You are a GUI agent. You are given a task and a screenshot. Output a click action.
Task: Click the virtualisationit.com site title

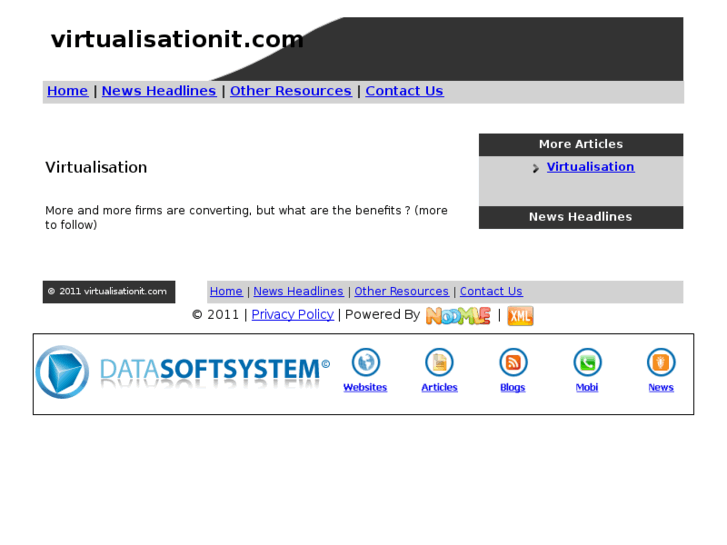tap(177, 39)
